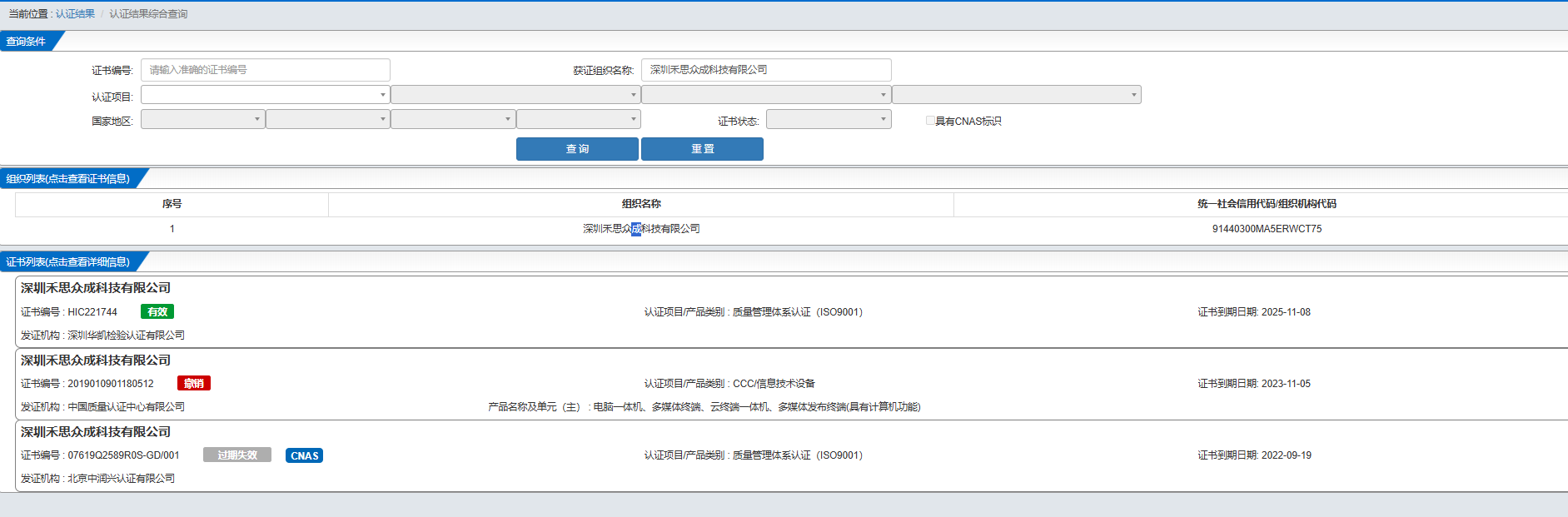
Task: Click issuer 中国质量认证中心有限公司
Action: click(x=126, y=407)
